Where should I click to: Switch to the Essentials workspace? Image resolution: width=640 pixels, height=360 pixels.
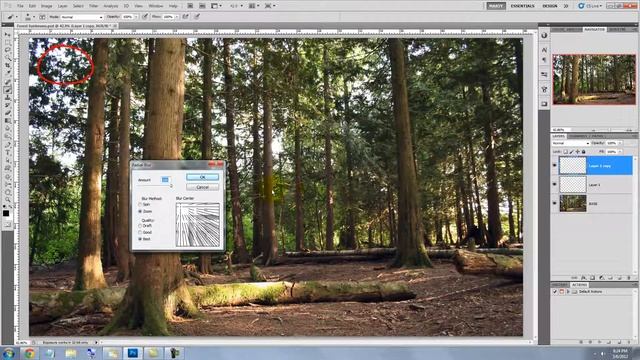(522, 6)
